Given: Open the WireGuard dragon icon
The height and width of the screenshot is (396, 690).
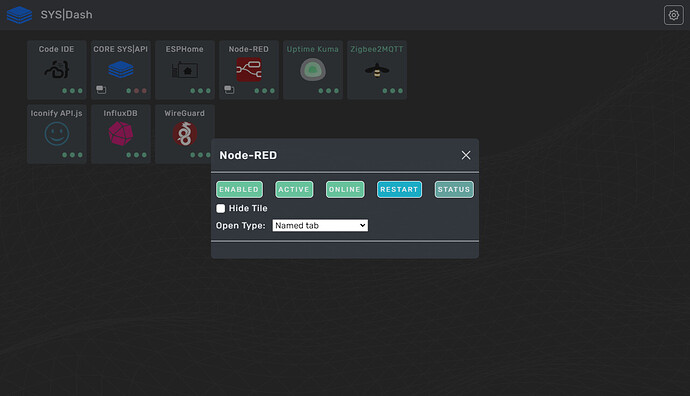Looking at the screenshot, I should tap(185, 134).
